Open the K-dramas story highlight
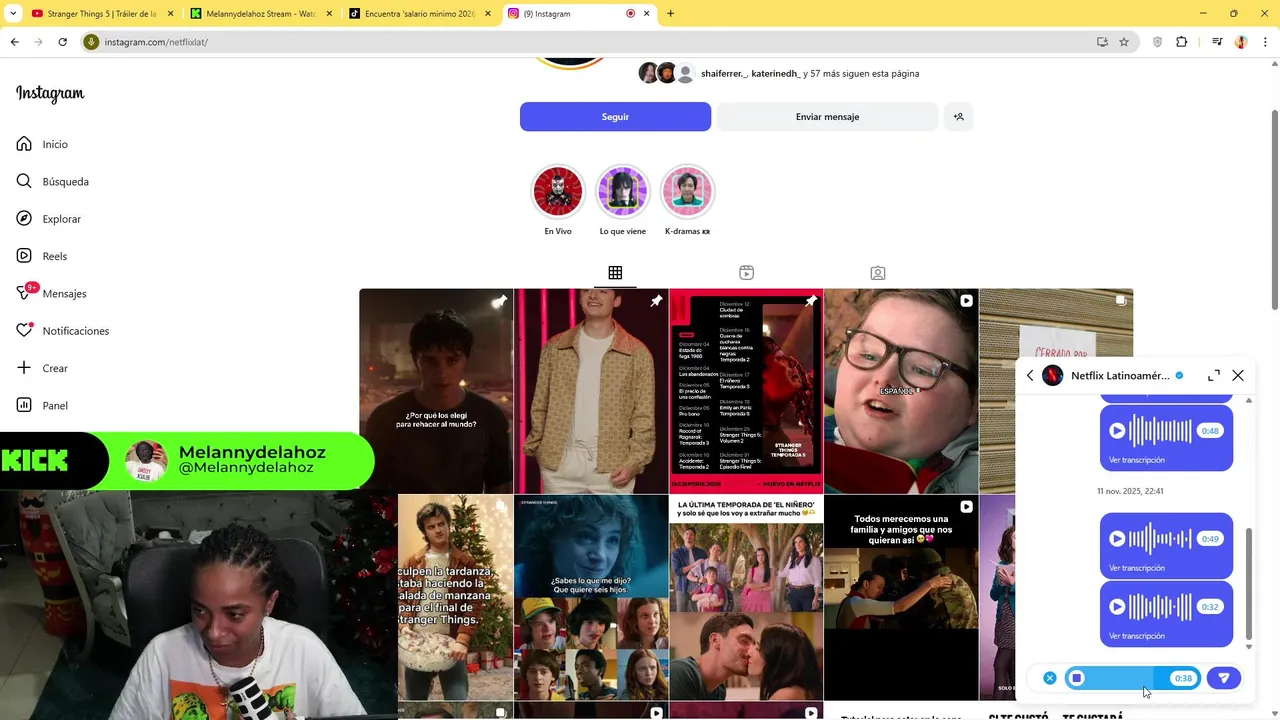The height and width of the screenshot is (720, 1280). (687, 191)
